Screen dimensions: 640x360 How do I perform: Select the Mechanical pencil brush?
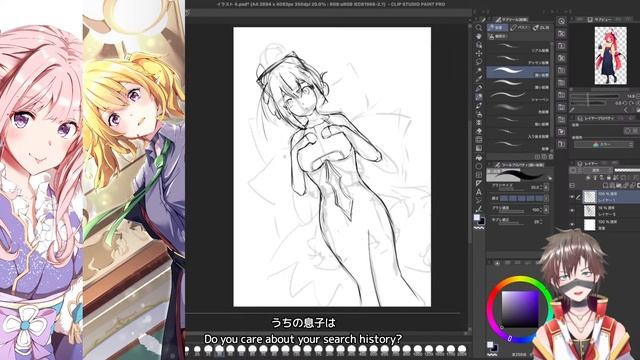tap(518, 97)
